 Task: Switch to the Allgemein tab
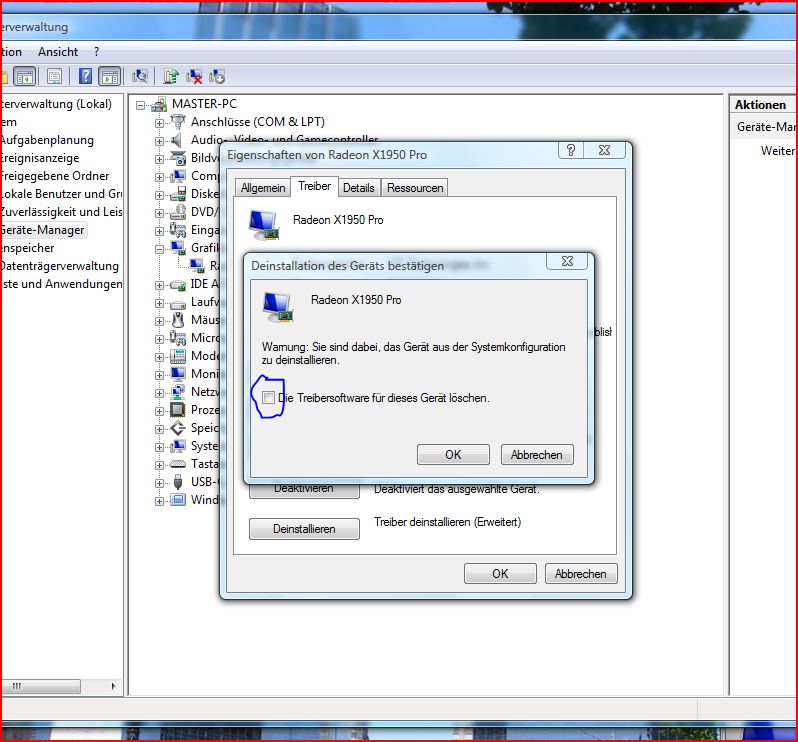263,188
